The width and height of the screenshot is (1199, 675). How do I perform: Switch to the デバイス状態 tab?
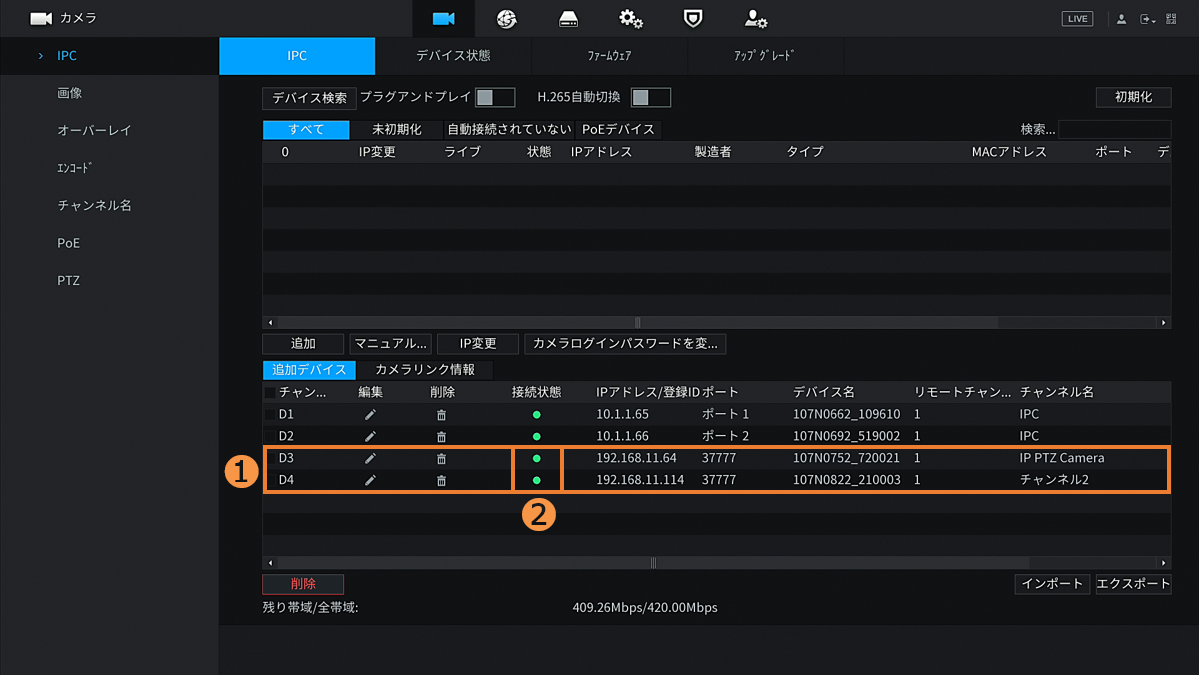[453, 56]
